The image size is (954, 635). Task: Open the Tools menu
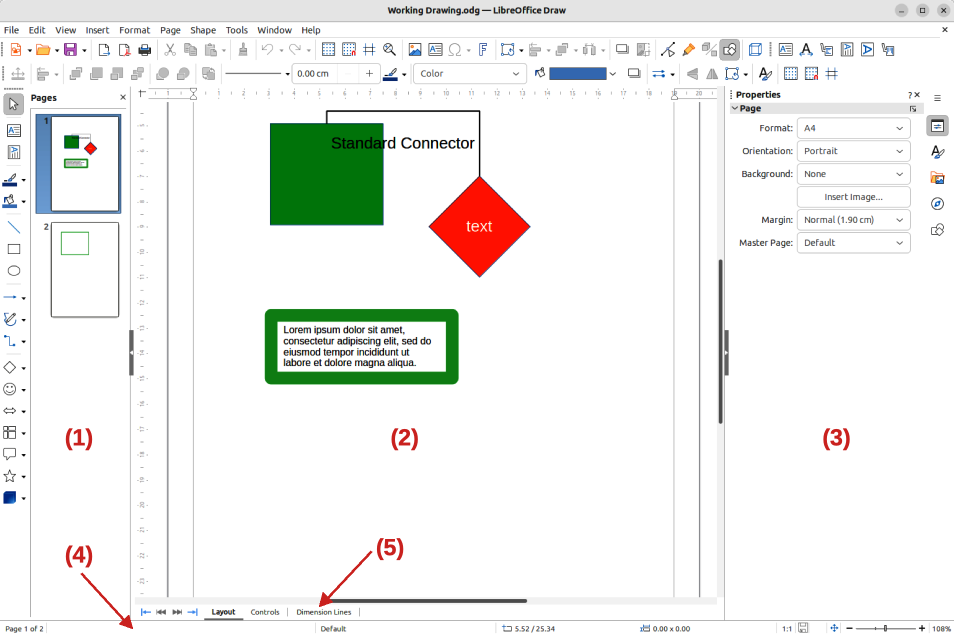(237, 30)
